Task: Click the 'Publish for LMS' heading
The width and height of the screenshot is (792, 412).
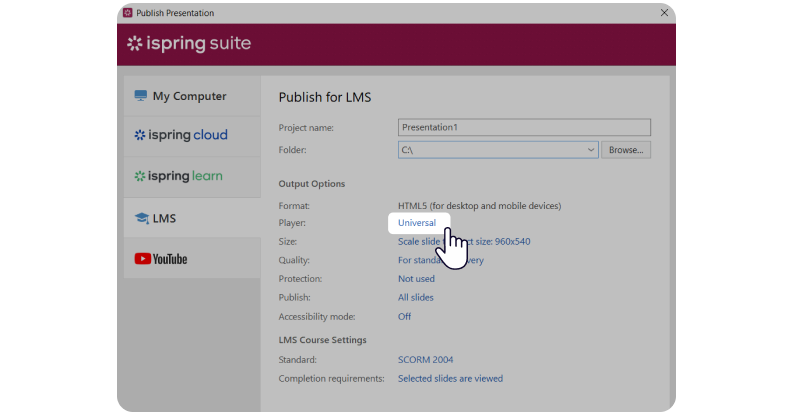Action: (325, 97)
